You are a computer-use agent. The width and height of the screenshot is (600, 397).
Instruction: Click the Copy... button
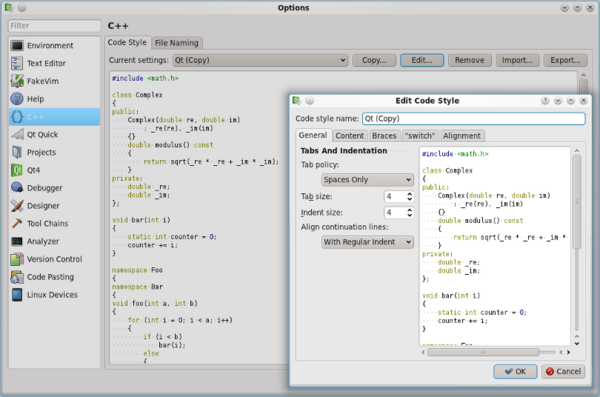[x=374, y=60]
